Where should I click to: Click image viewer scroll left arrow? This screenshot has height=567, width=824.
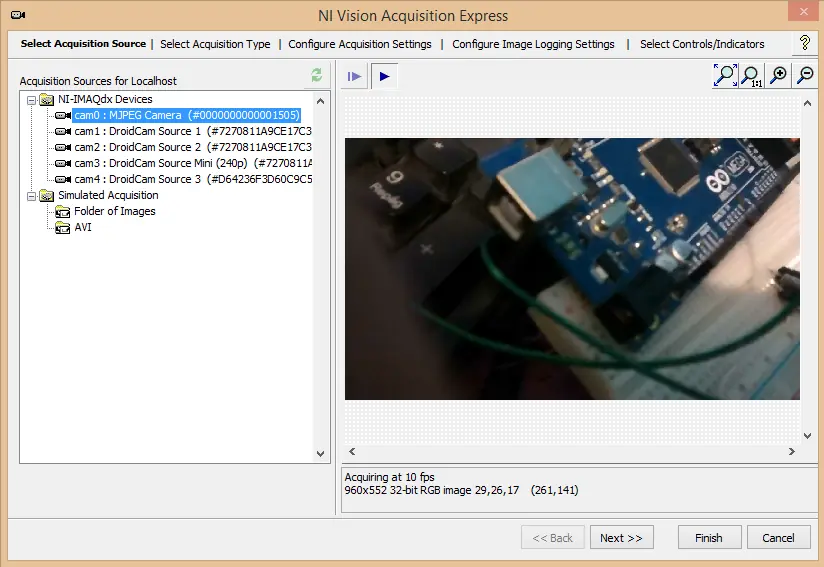click(x=352, y=451)
